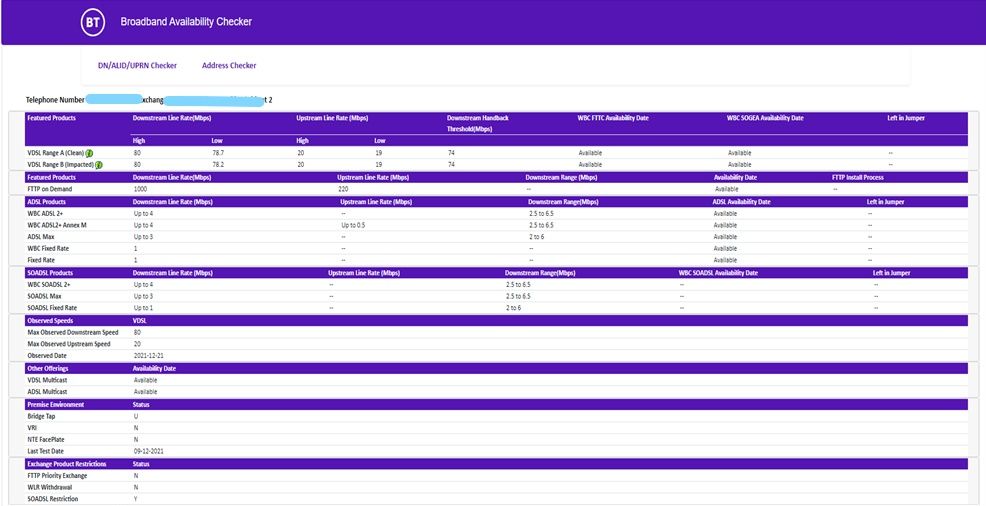Select the SOADSL Max row
The width and height of the screenshot is (986, 506).
[x=45, y=296]
